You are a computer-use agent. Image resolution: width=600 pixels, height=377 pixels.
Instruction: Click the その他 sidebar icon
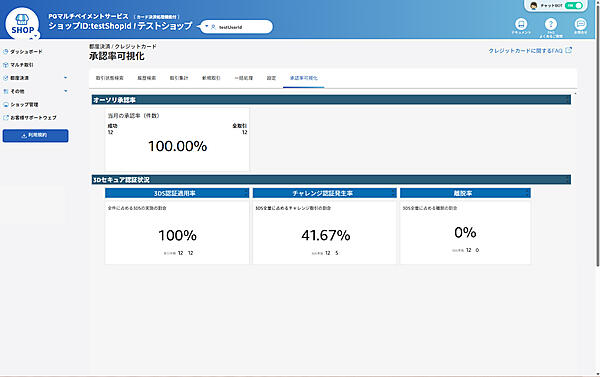[5, 91]
